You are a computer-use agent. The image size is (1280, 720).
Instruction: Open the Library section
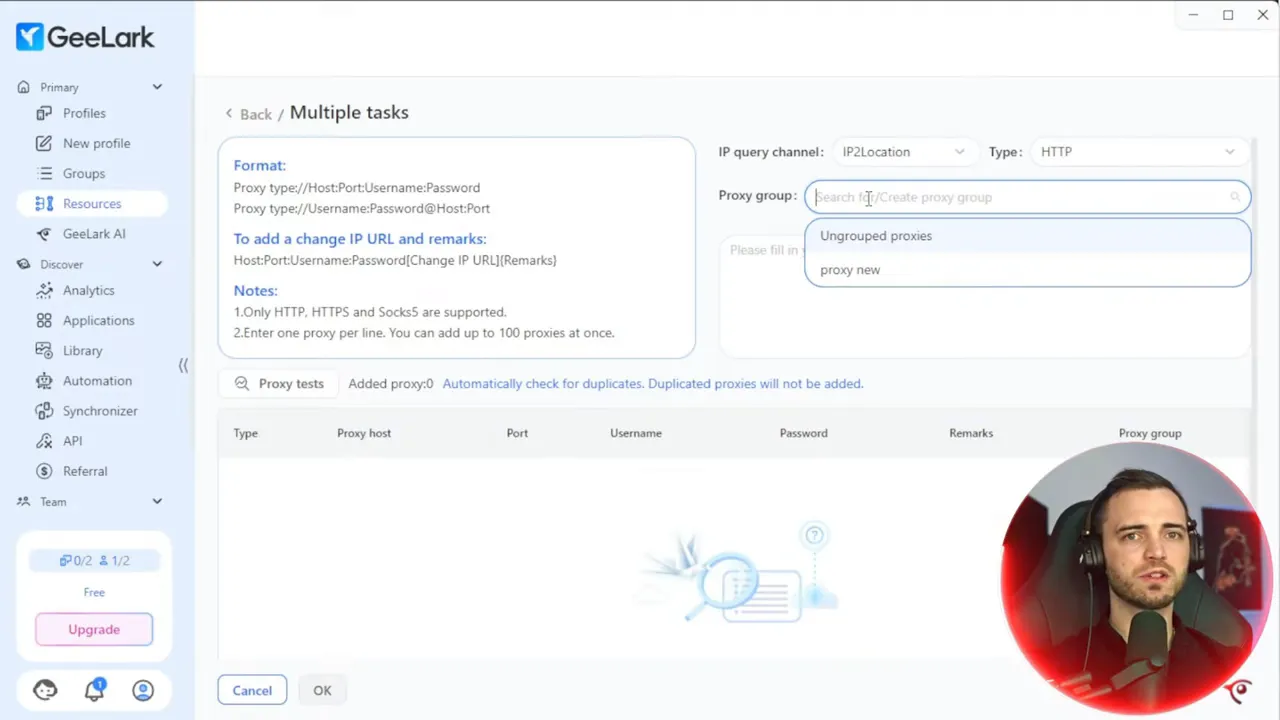(x=82, y=350)
